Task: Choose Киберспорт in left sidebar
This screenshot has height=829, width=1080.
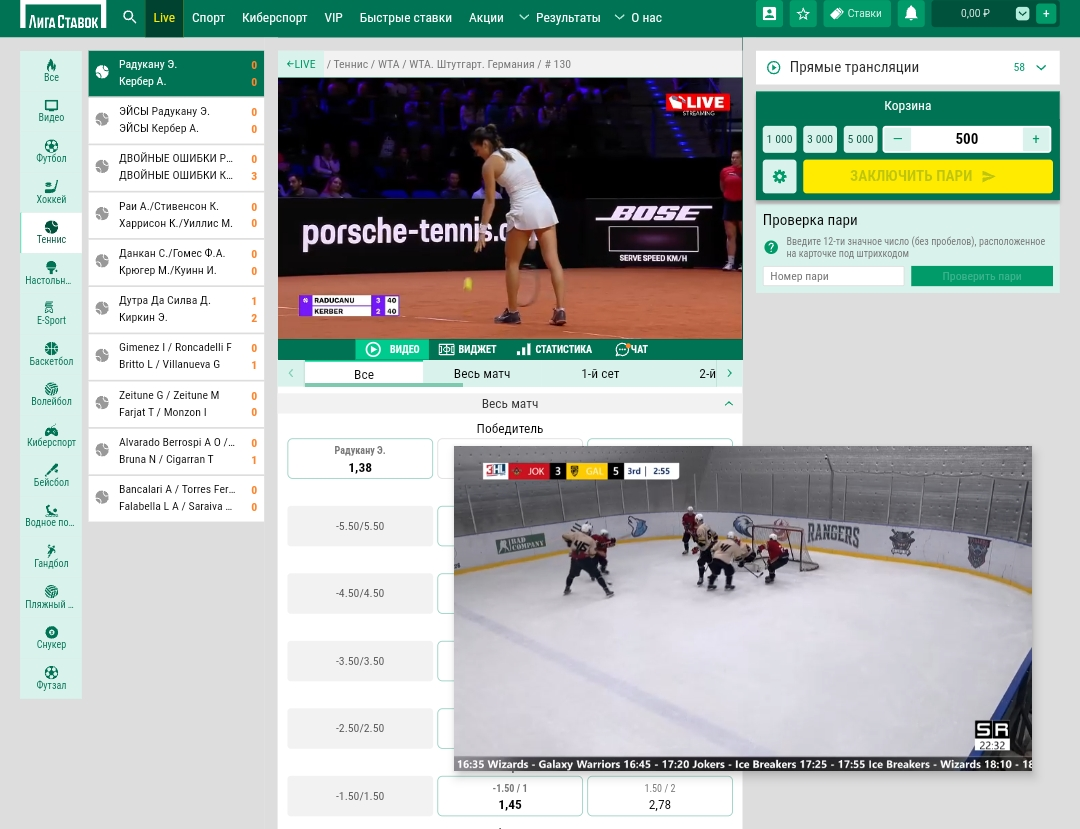Action: (x=51, y=435)
